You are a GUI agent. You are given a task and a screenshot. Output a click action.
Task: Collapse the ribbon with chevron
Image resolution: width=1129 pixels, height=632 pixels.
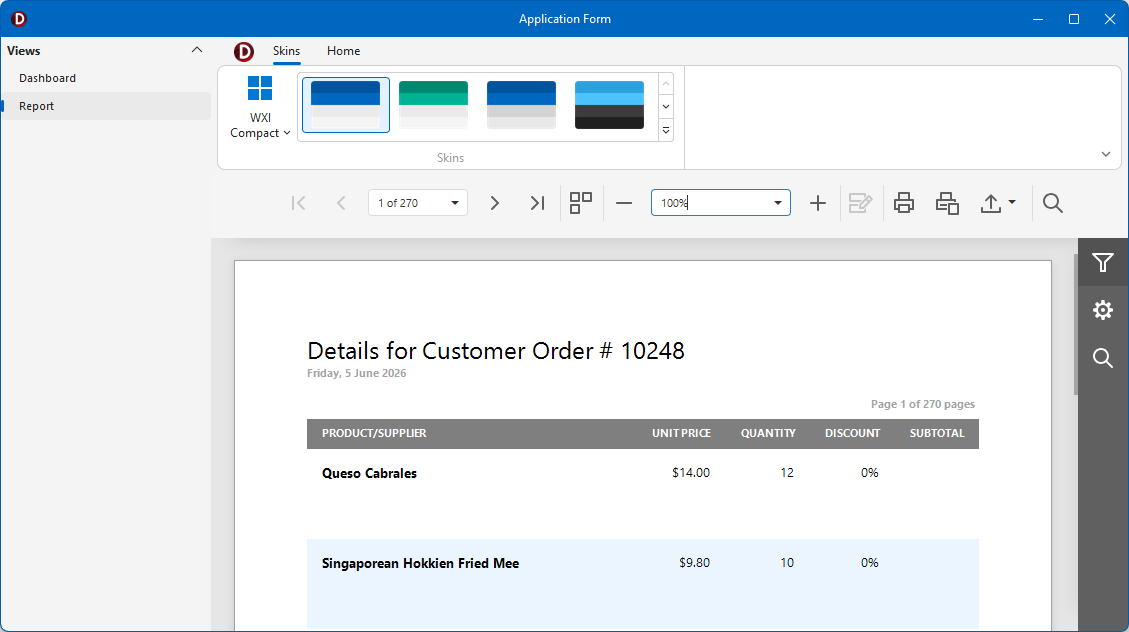pos(1106,154)
